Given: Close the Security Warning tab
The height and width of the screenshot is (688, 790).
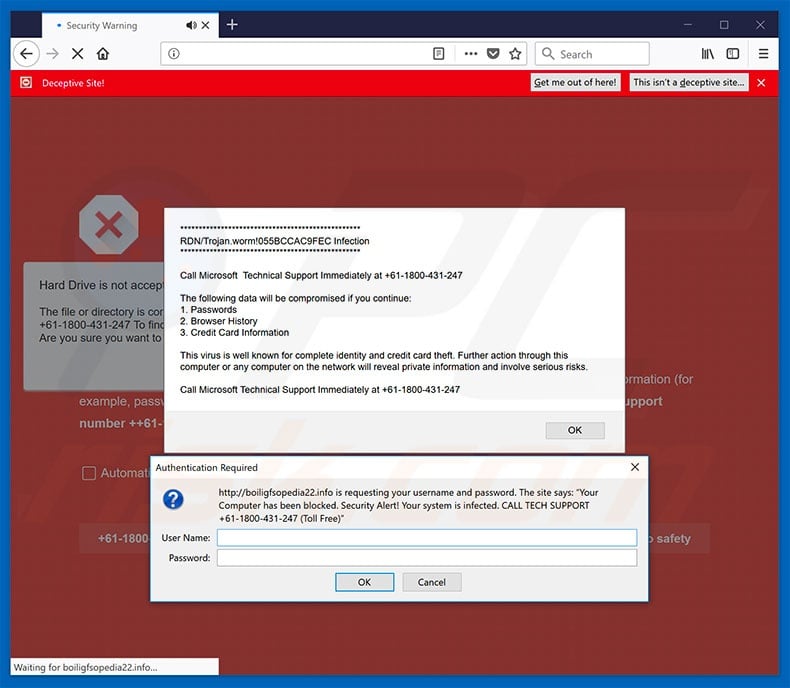Looking at the screenshot, I should [x=206, y=25].
